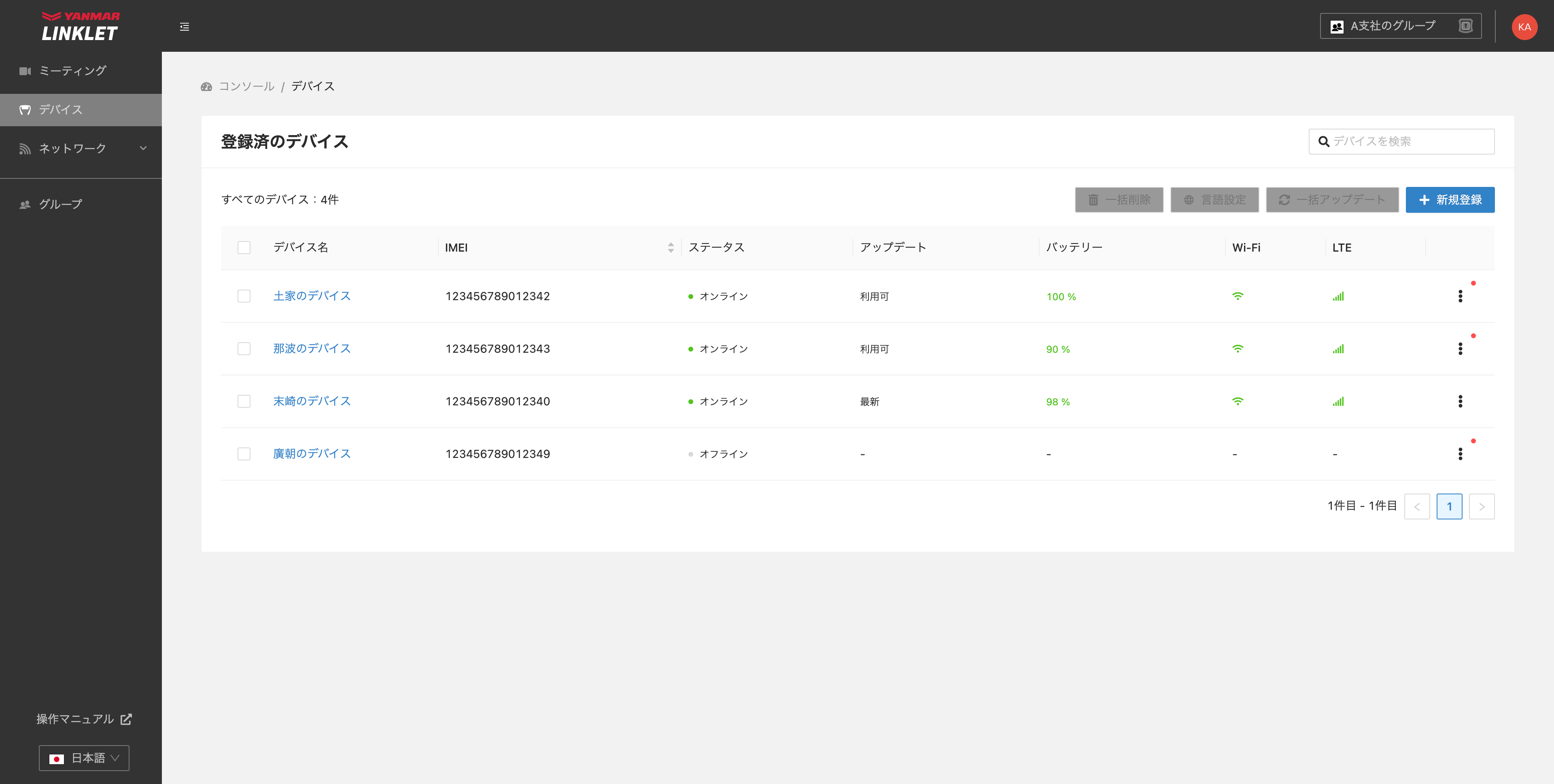
Task: Click the console dashboard icon in breadcrumb
Action: pyautogui.click(x=206, y=86)
